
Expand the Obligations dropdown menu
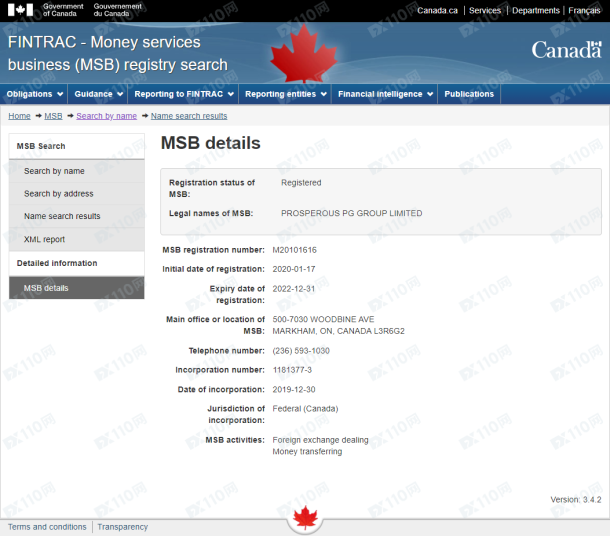[x=35, y=94]
